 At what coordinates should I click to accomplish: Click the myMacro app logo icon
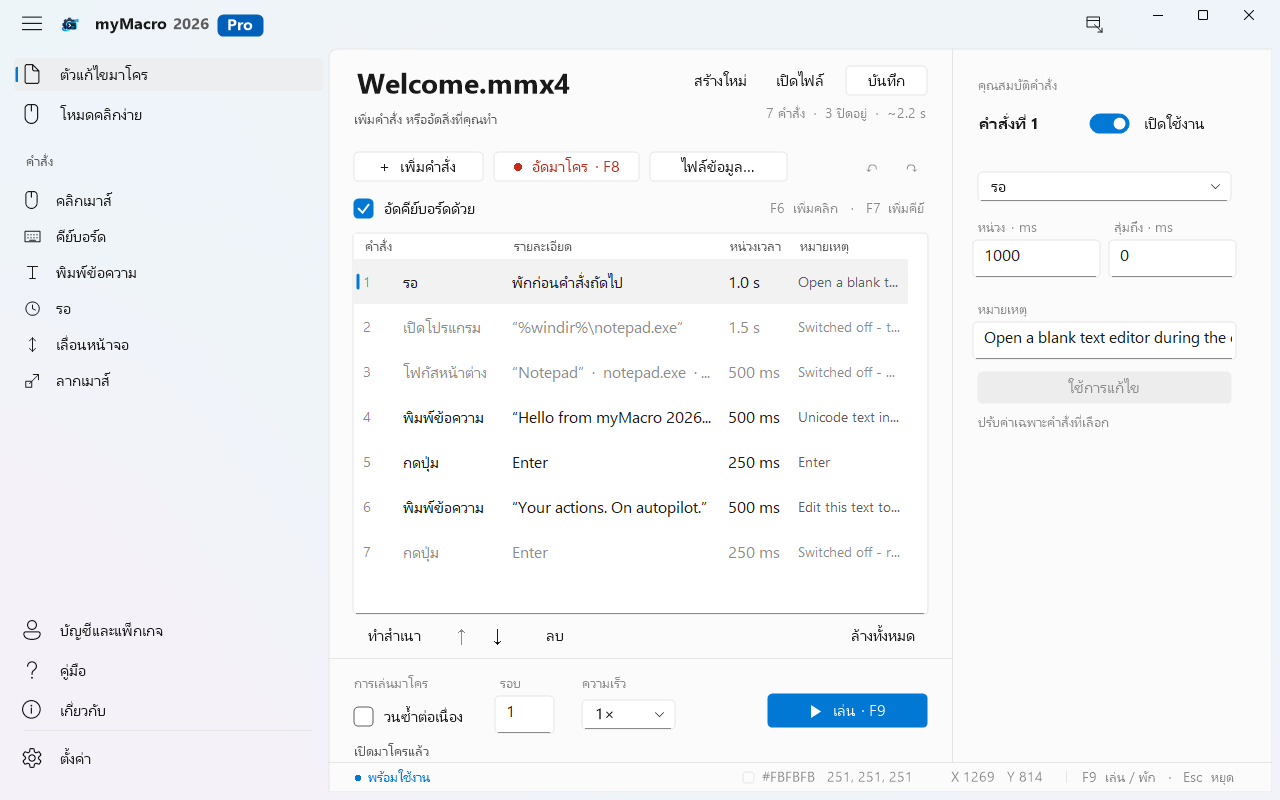70,25
